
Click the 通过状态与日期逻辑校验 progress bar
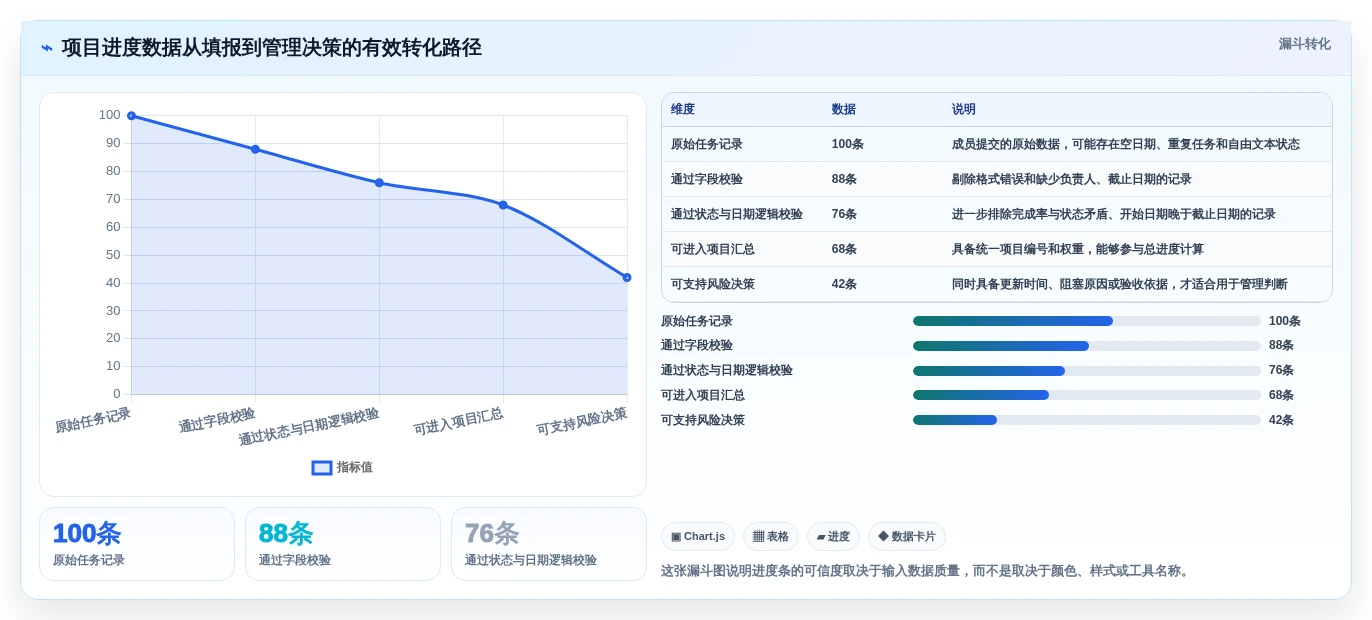[1086, 371]
